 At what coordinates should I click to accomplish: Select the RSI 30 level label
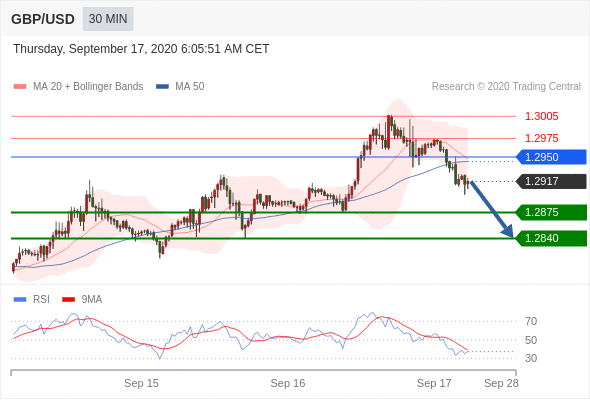(x=531, y=358)
